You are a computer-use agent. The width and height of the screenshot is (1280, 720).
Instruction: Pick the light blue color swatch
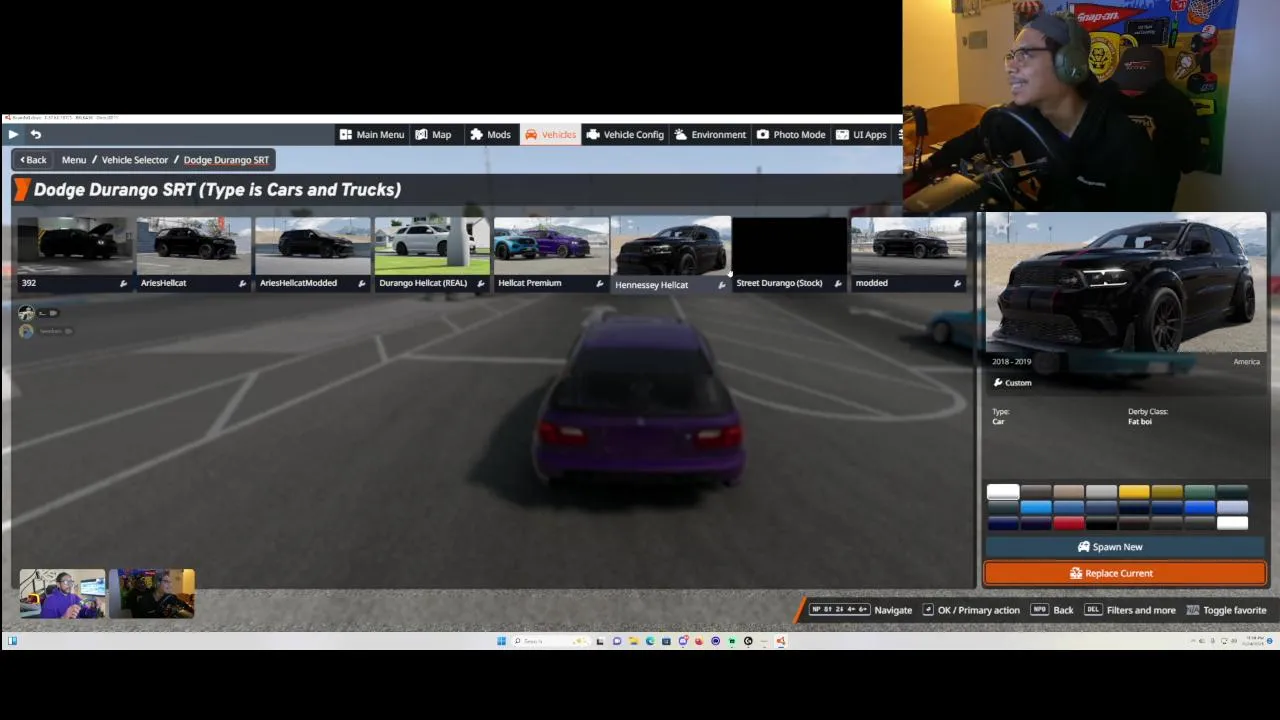[1036, 507]
